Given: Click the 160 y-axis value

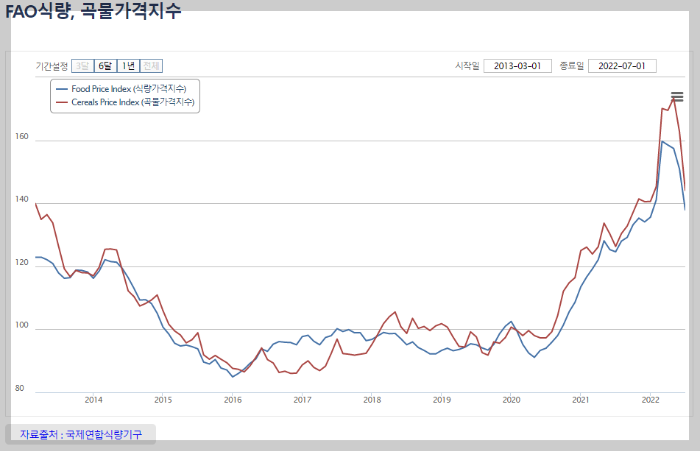Looking at the screenshot, I should pyautogui.click(x=21, y=136).
